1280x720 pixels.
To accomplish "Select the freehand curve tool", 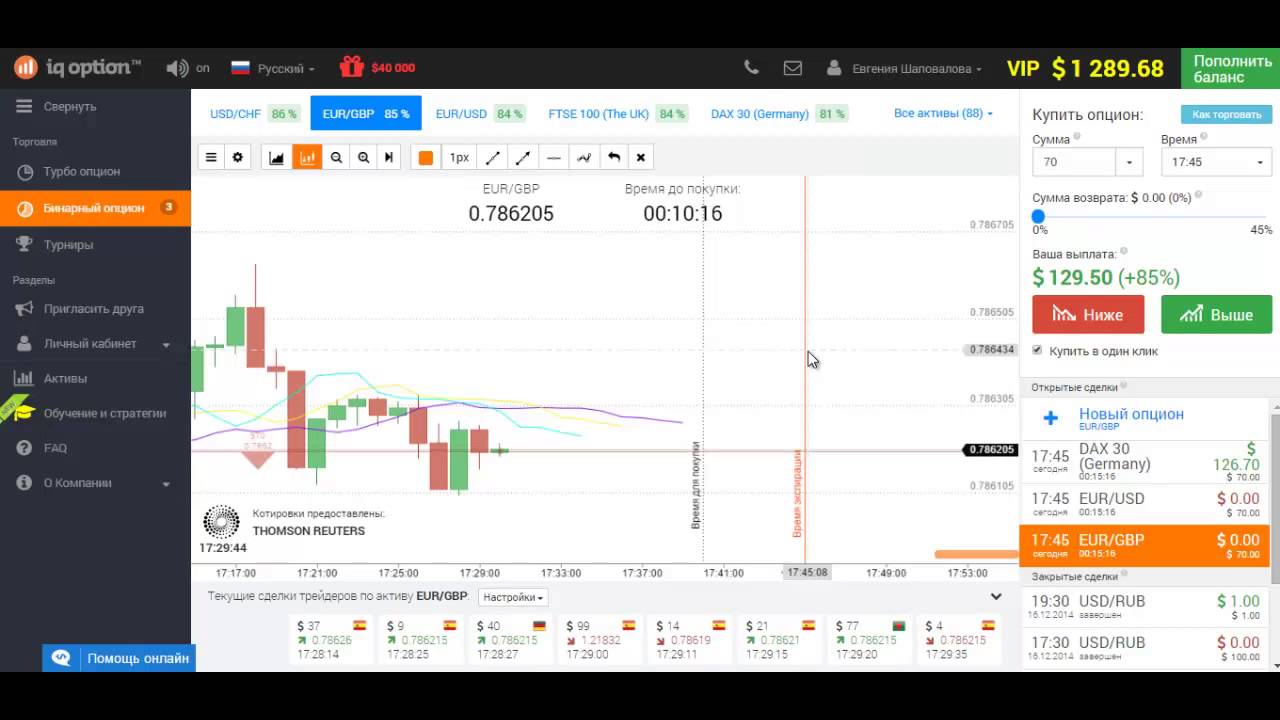I will [x=584, y=157].
